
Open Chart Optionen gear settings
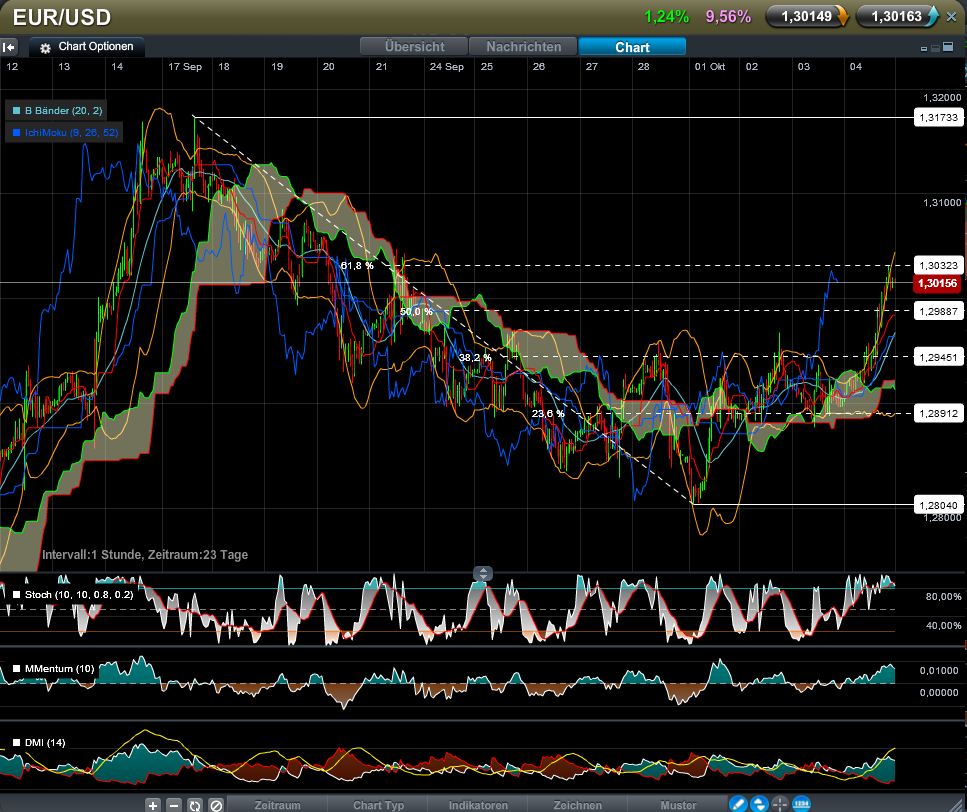[x=45, y=47]
